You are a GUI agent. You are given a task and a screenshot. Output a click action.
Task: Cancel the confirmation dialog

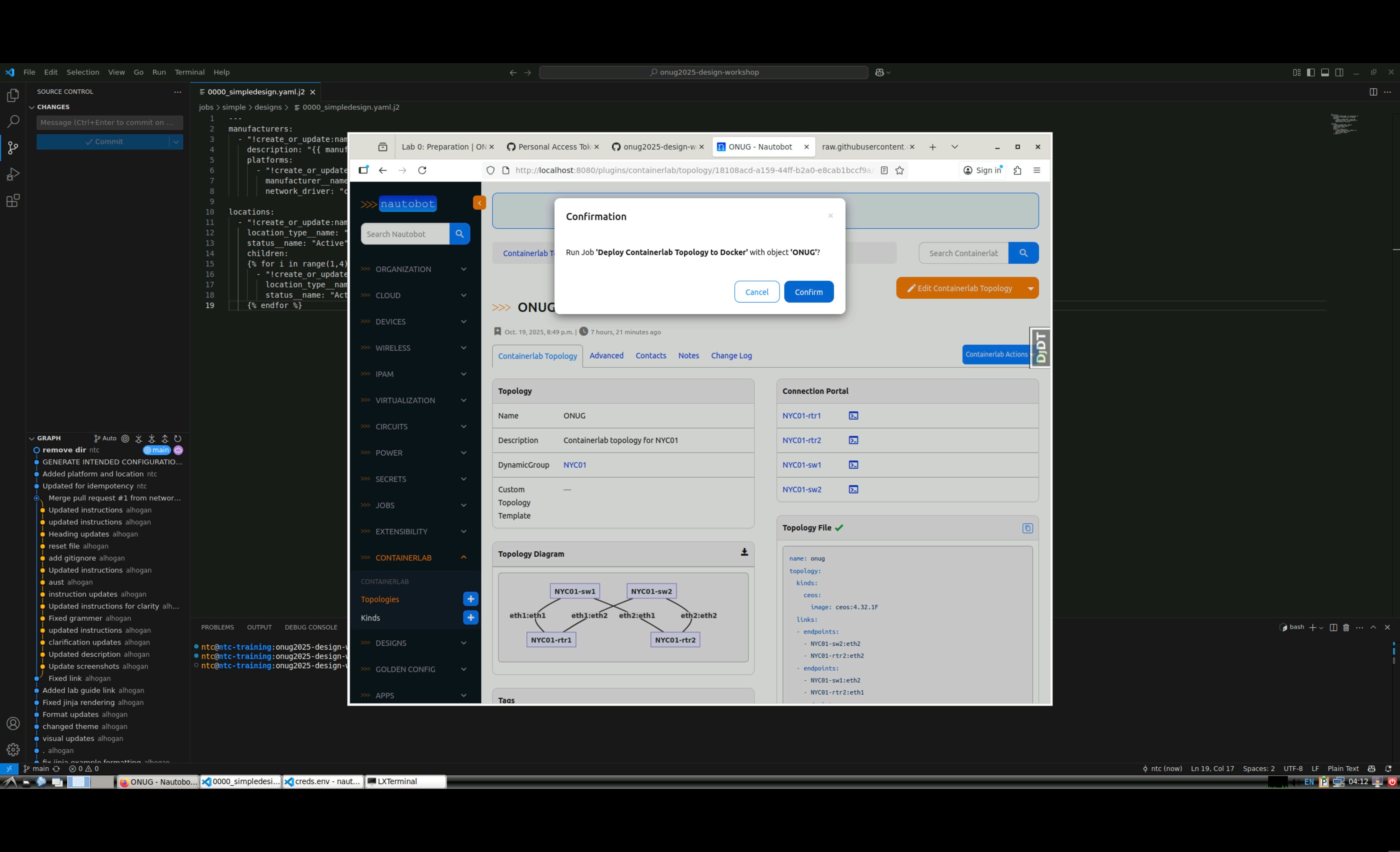coord(756,292)
